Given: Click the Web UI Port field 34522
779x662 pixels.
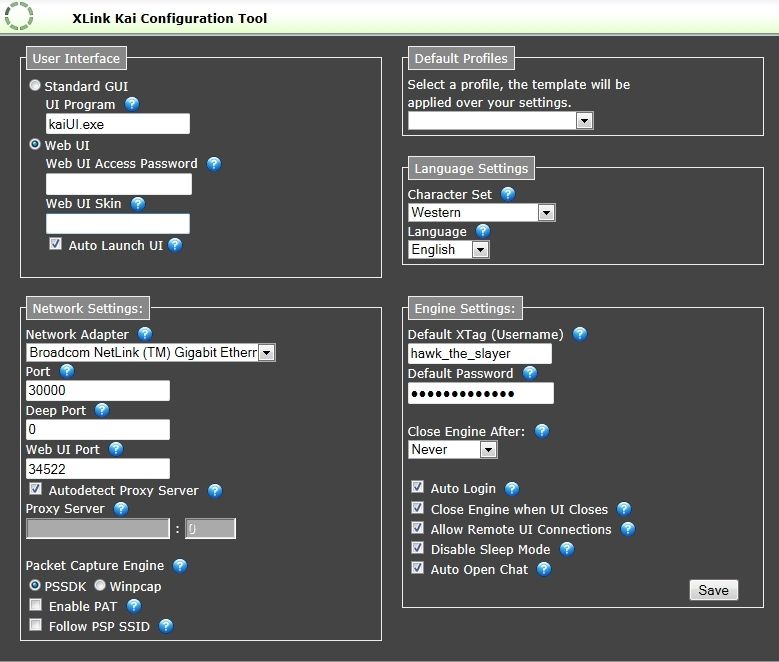Looking at the screenshot, I should pyautogui.click(x=98, y=469).
